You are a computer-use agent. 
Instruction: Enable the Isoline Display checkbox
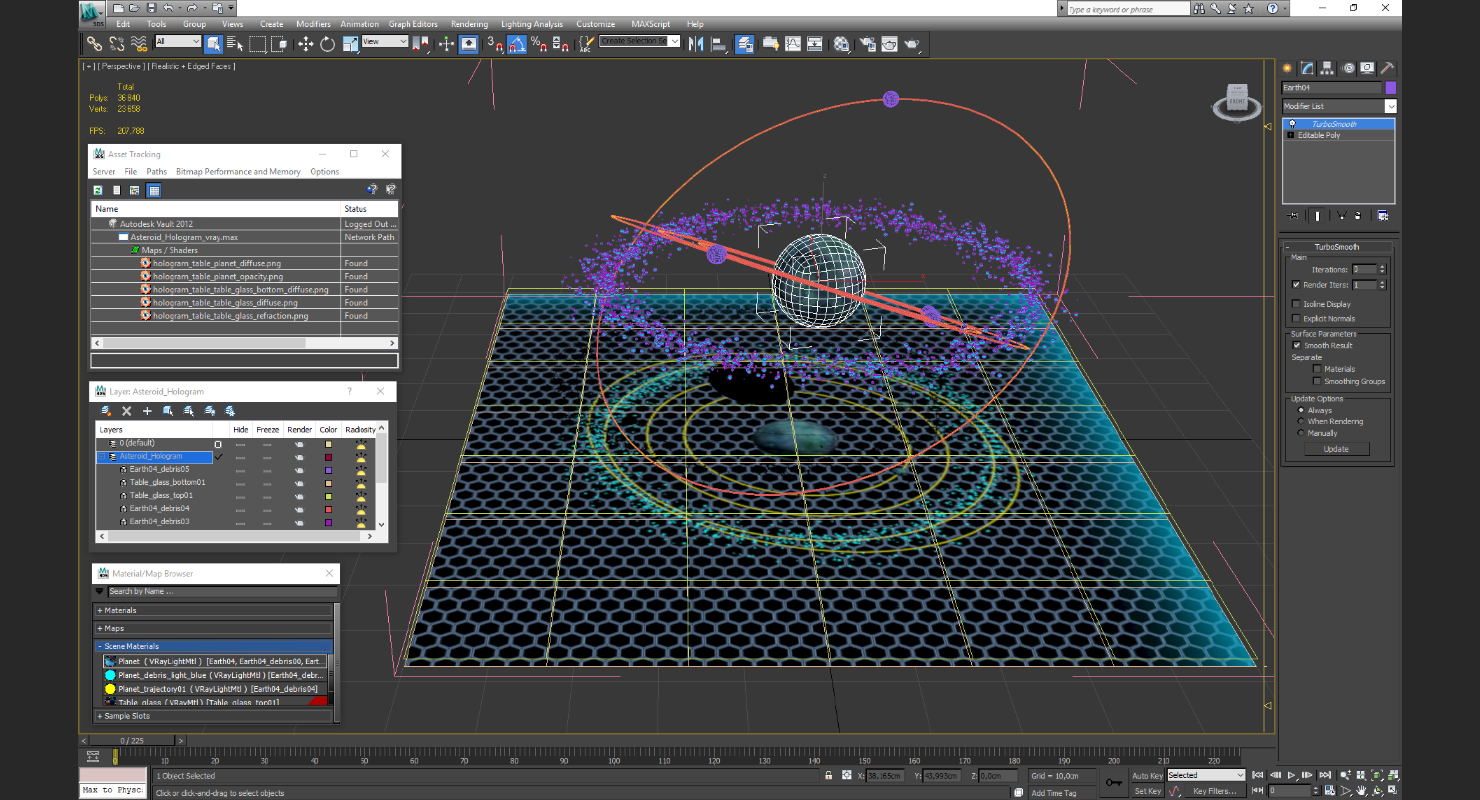coord(1297,304)
